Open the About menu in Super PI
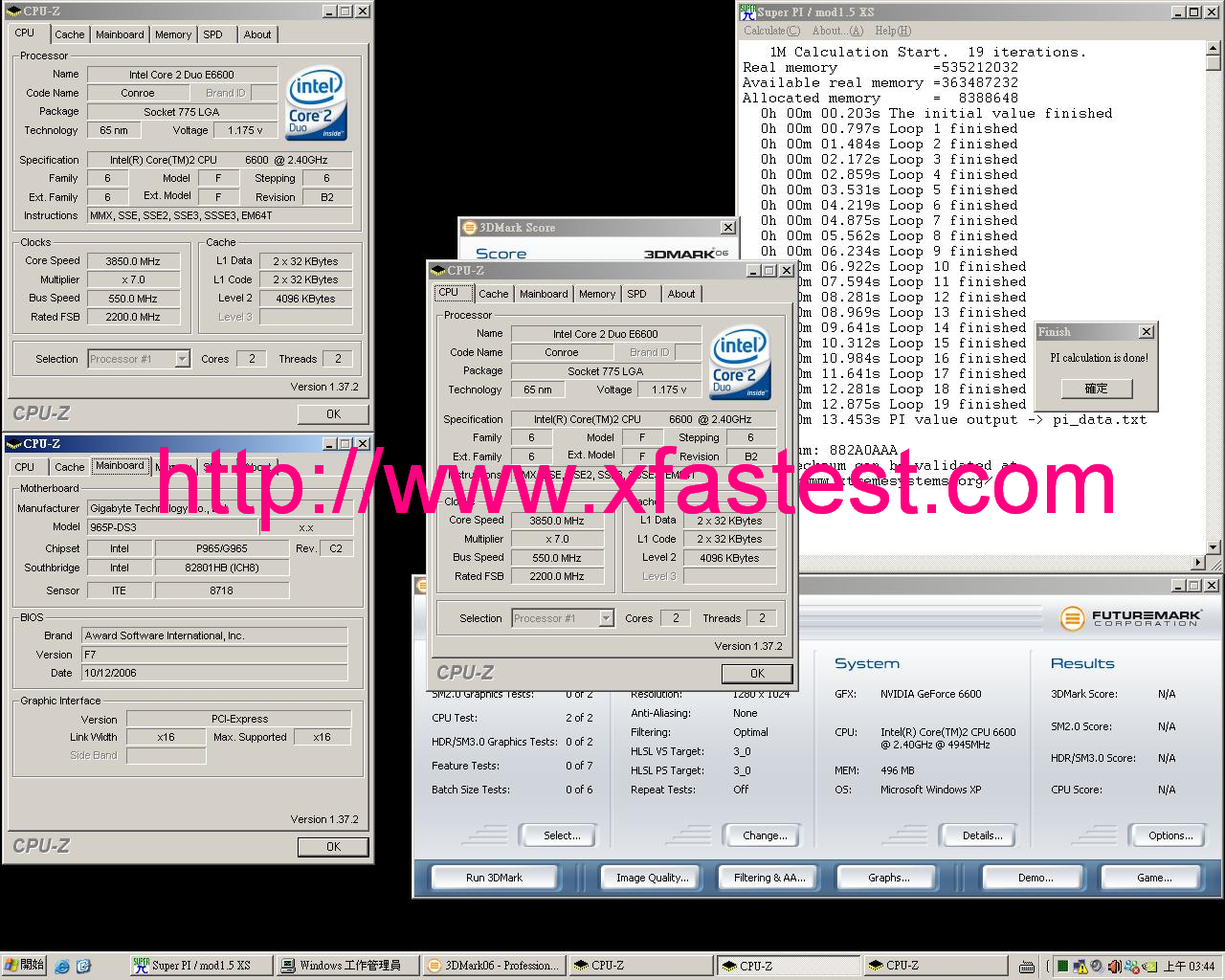The width and height of the screenshot is (1225, 980). pyautogui.click(x=837, y=31)
